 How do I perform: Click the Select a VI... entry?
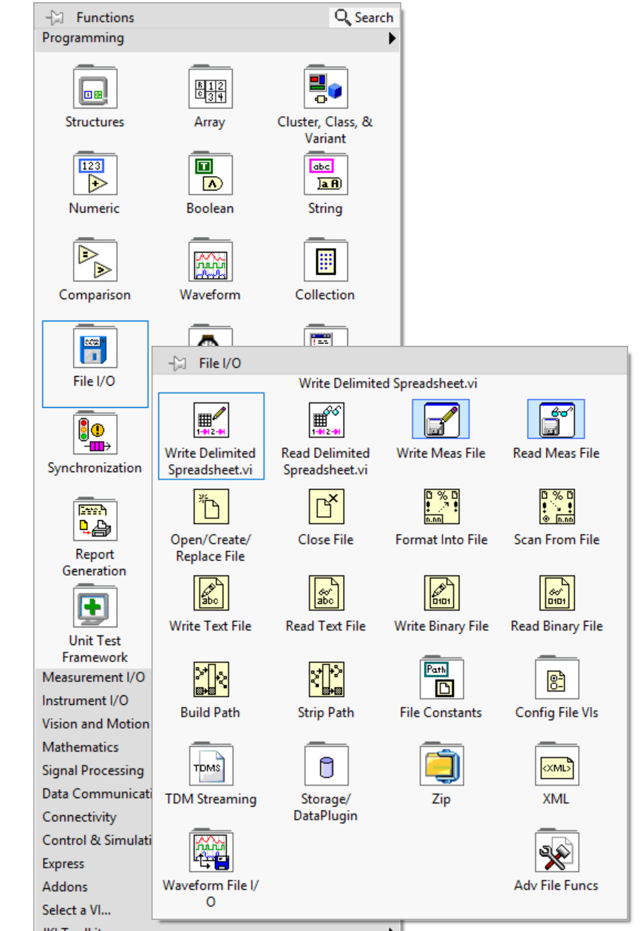[77, 910]
